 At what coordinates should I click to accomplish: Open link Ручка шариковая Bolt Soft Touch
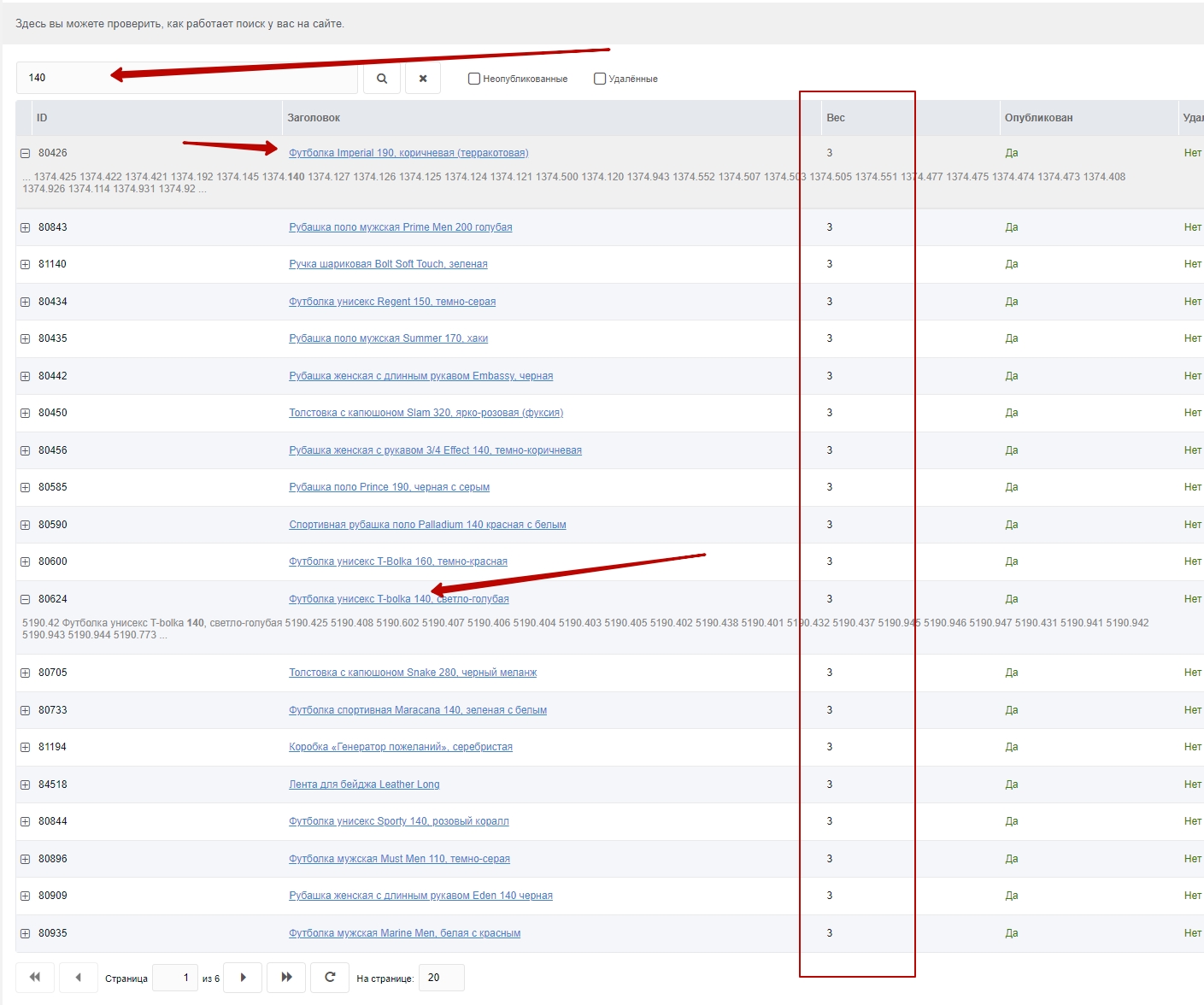point(388,264)
